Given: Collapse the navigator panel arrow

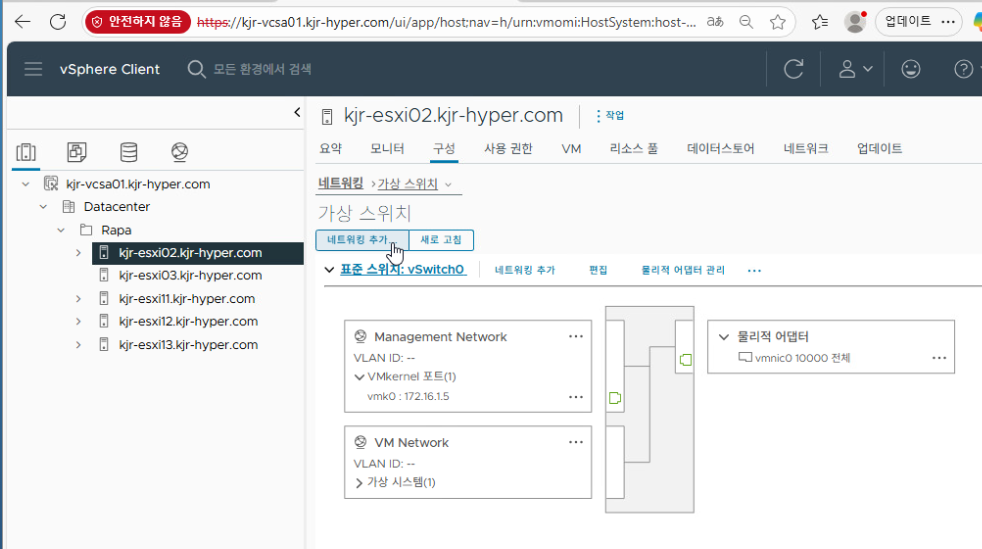Looking at the screenshot, I should pyautogui.click(x=297, y=113).
